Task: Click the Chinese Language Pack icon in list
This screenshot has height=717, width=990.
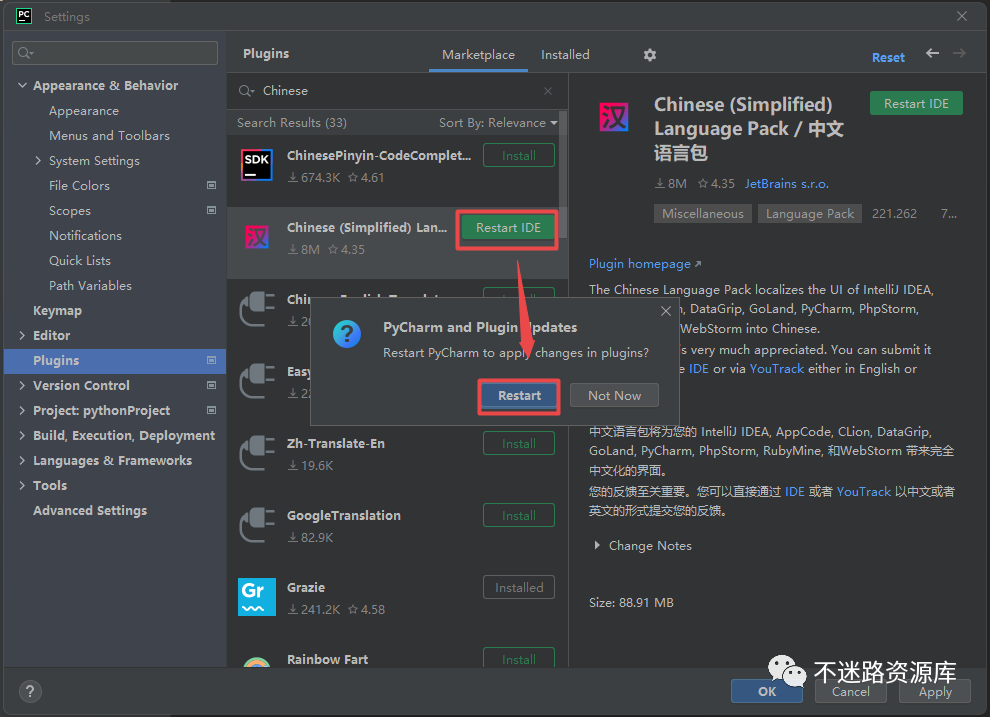Action: tap(257, 238)
